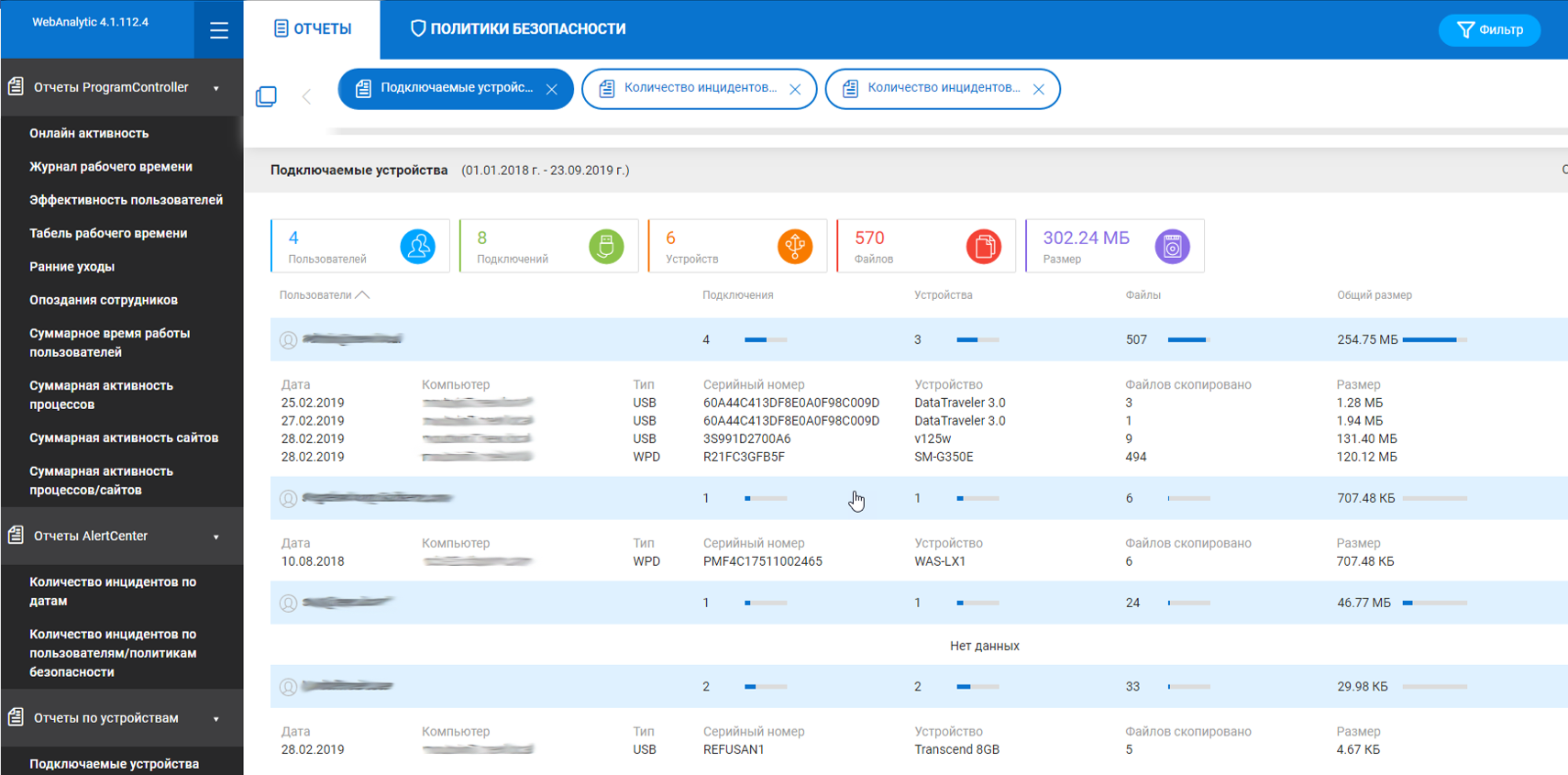
Task: Close the Подключаемые устройства report tab
Action: (x=552, y=90)
